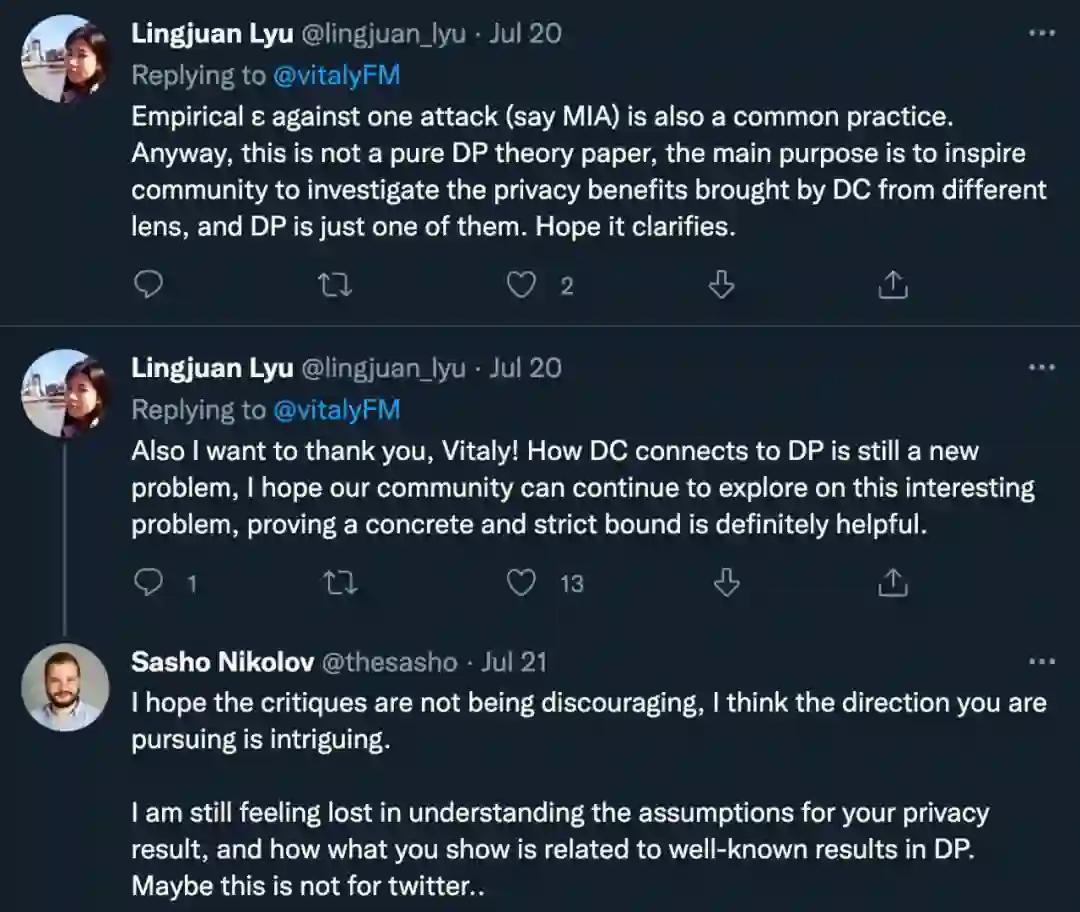Screen dimensions: 1080x912
Task: Open more options on first tweet
Action: click(x=1042, y=33)
